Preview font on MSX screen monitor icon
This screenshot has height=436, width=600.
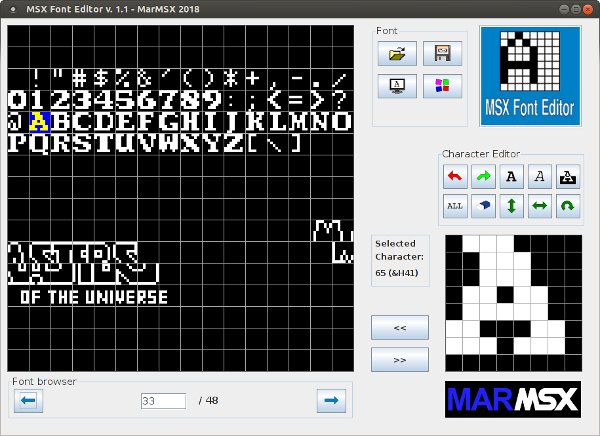click(397, 86)
